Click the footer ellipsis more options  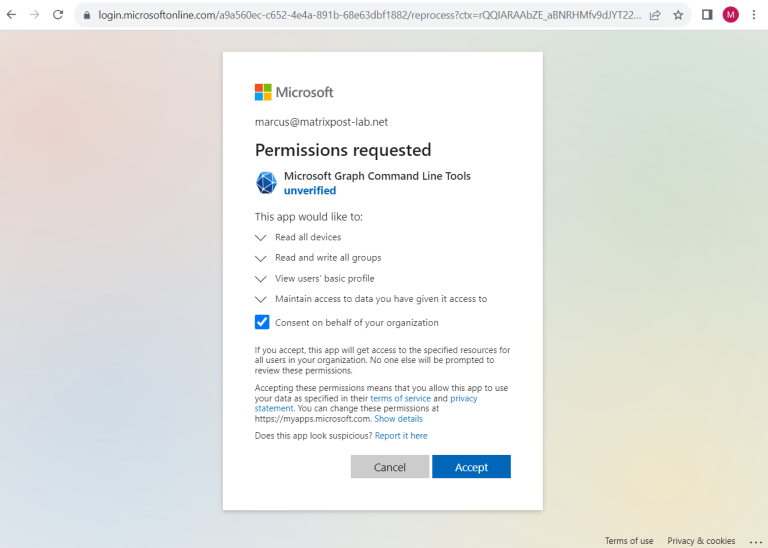[756, 542]
